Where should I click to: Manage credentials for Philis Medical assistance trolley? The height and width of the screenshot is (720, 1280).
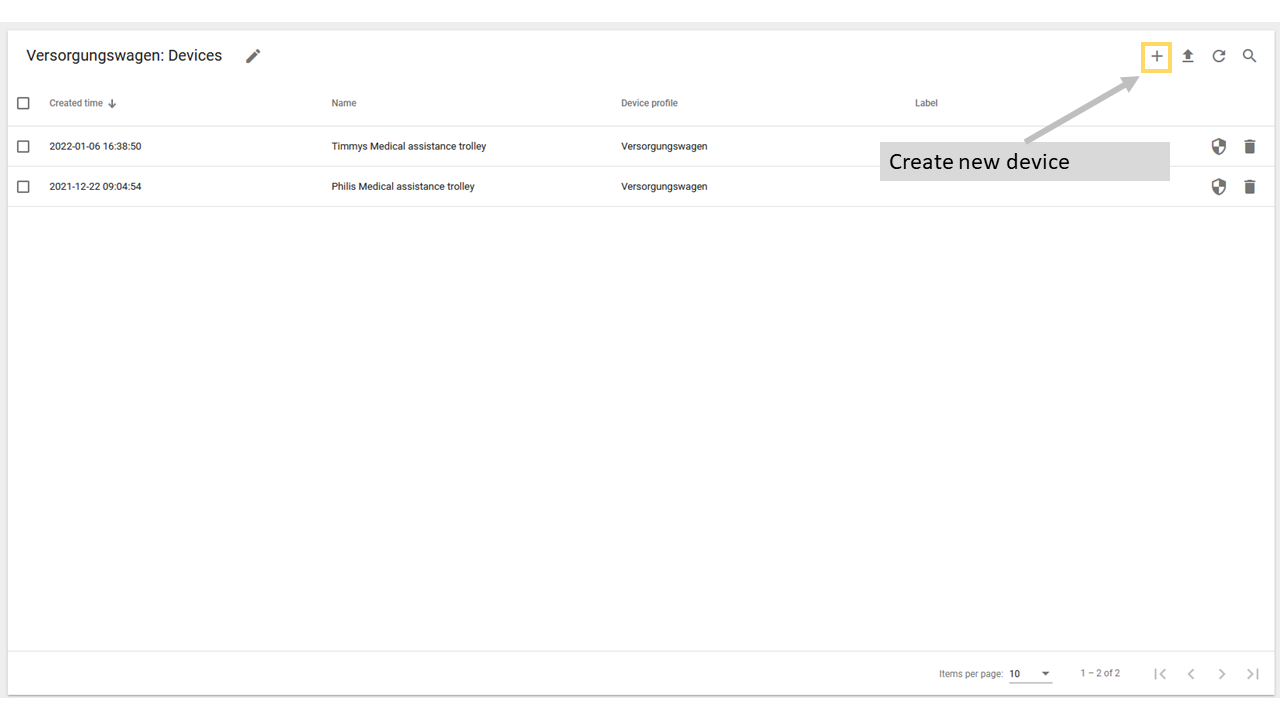(x=1218, y=187)
